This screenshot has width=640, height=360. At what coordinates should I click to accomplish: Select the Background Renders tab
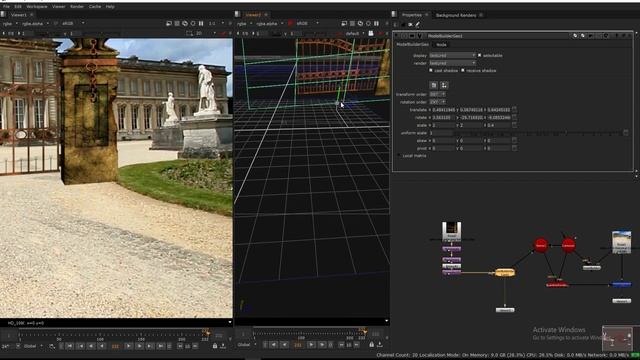[x=456, y=15]
